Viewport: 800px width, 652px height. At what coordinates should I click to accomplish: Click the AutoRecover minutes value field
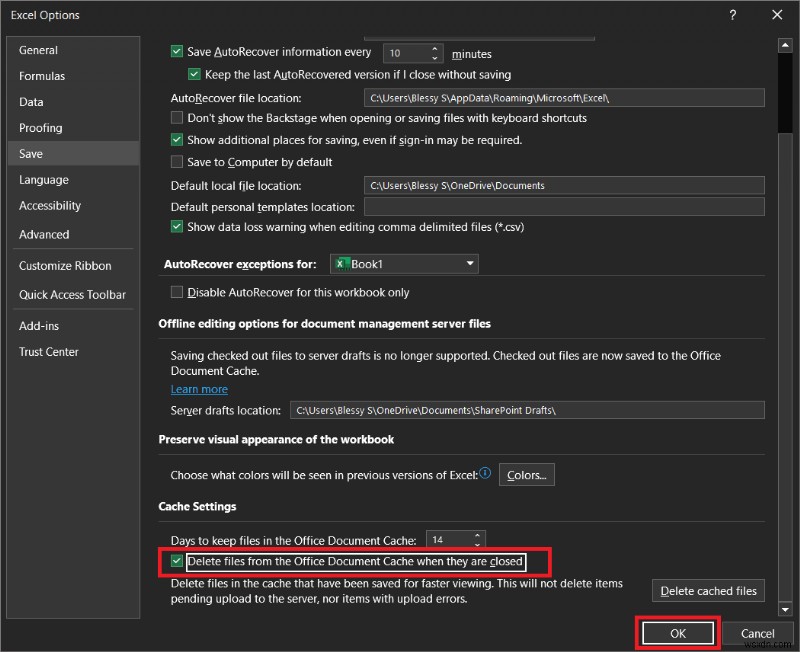[407, 53]
